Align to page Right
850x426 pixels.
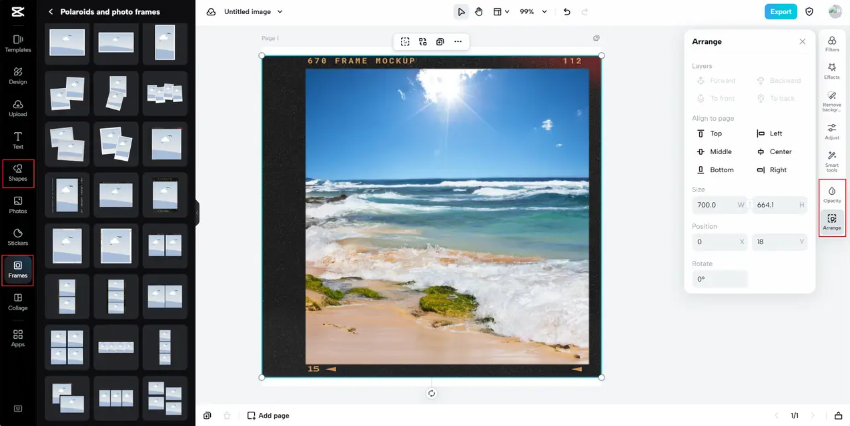[x=772, y=170]
